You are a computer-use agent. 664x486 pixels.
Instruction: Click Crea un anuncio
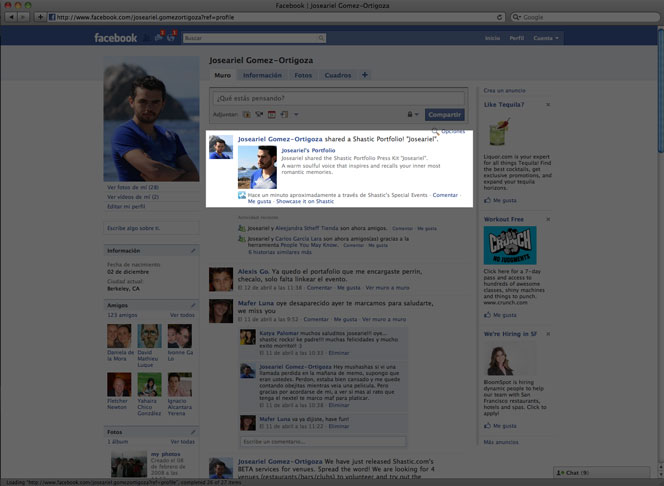click(504, 91)
